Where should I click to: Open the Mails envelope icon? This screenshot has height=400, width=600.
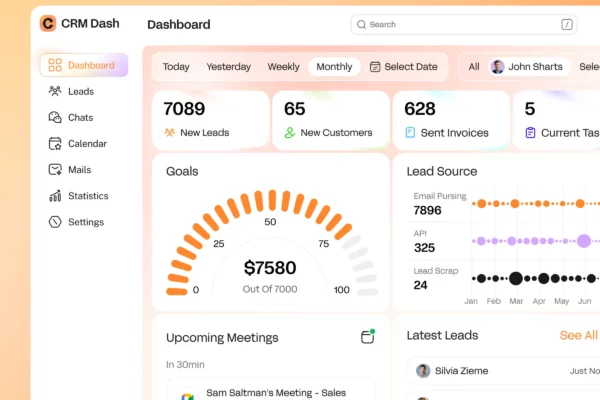55,169
